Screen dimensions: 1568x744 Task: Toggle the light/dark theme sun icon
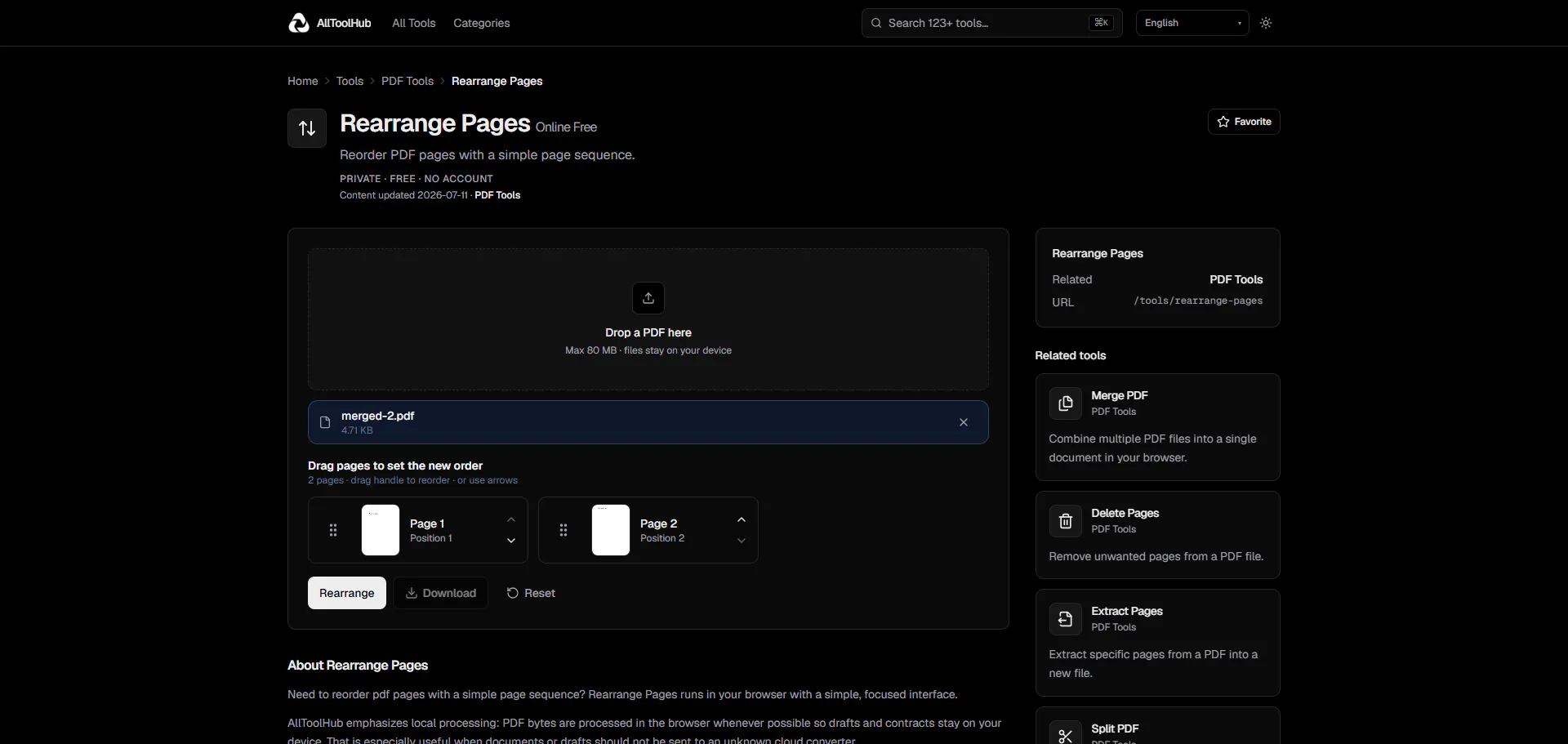point(1266,23)
